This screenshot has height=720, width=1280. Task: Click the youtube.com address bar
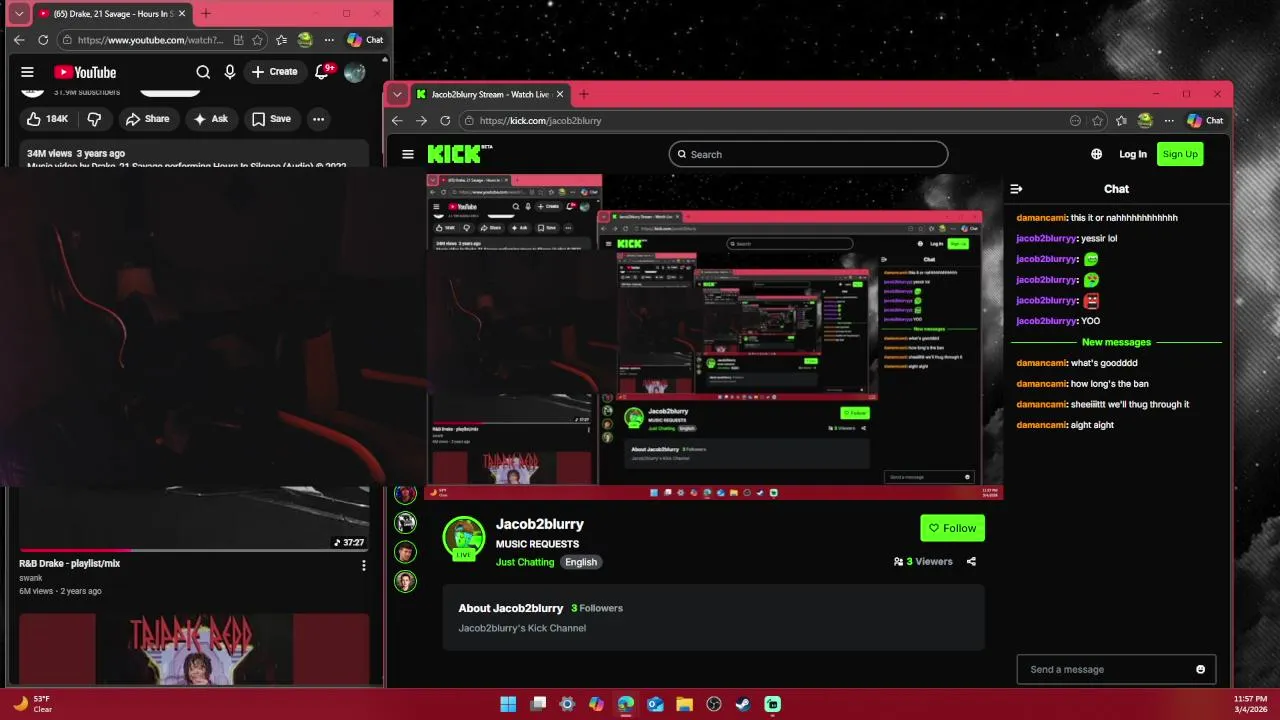click(150, 40)
